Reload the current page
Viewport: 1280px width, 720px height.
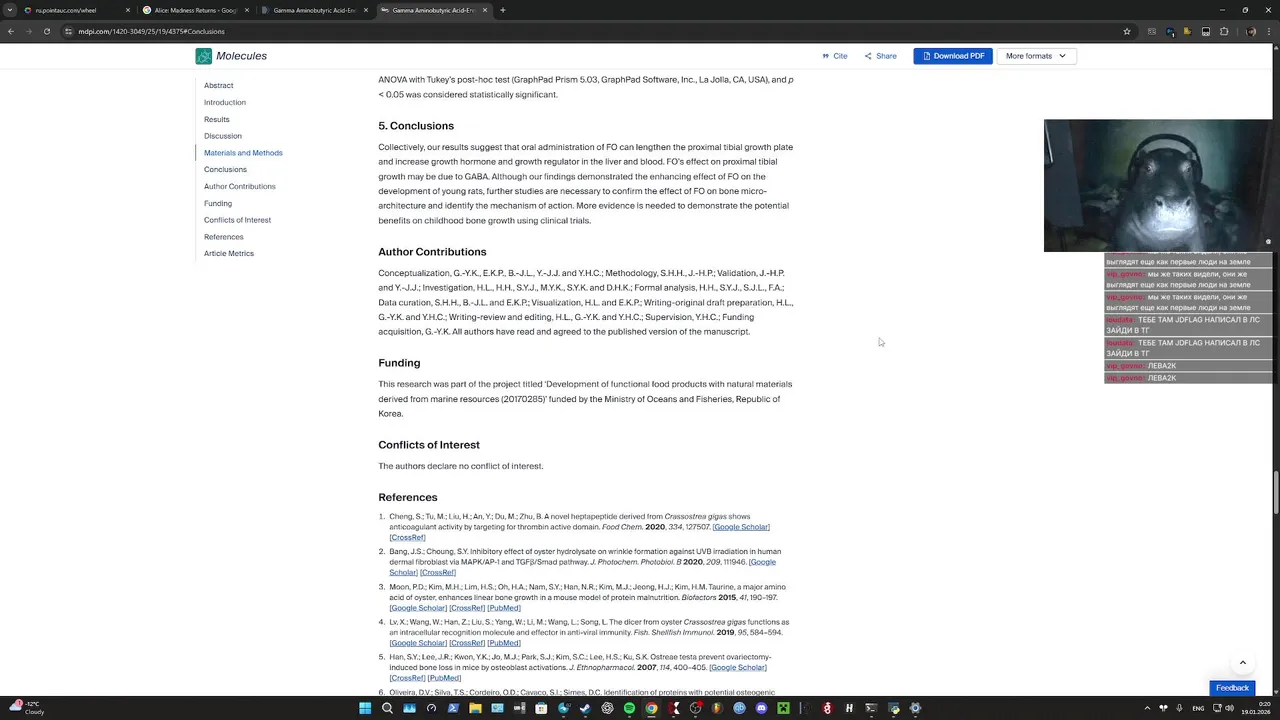point(47,31)
